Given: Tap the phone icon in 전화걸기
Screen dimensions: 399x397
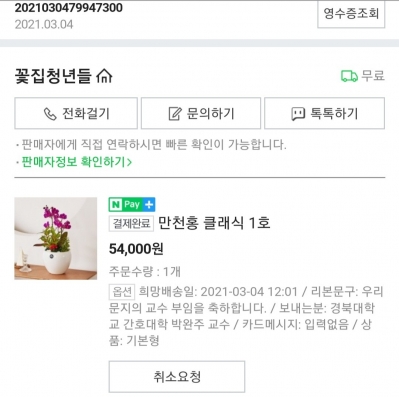Looking at the screenshot, I should point(50,114).
